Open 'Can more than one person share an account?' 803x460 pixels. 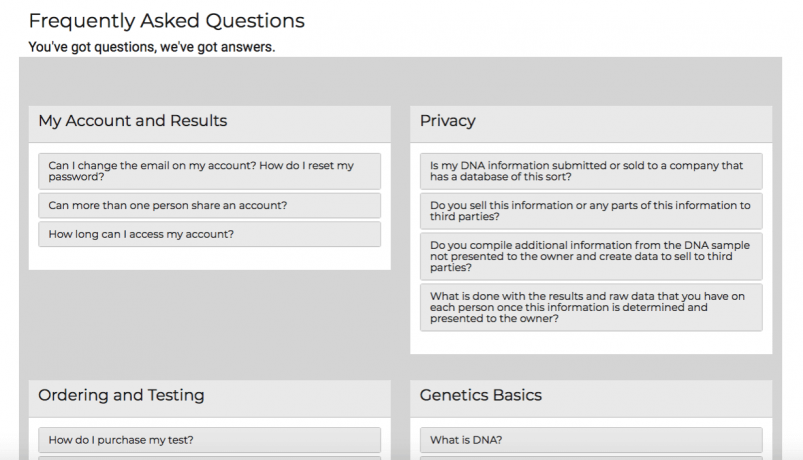(209, 206)
